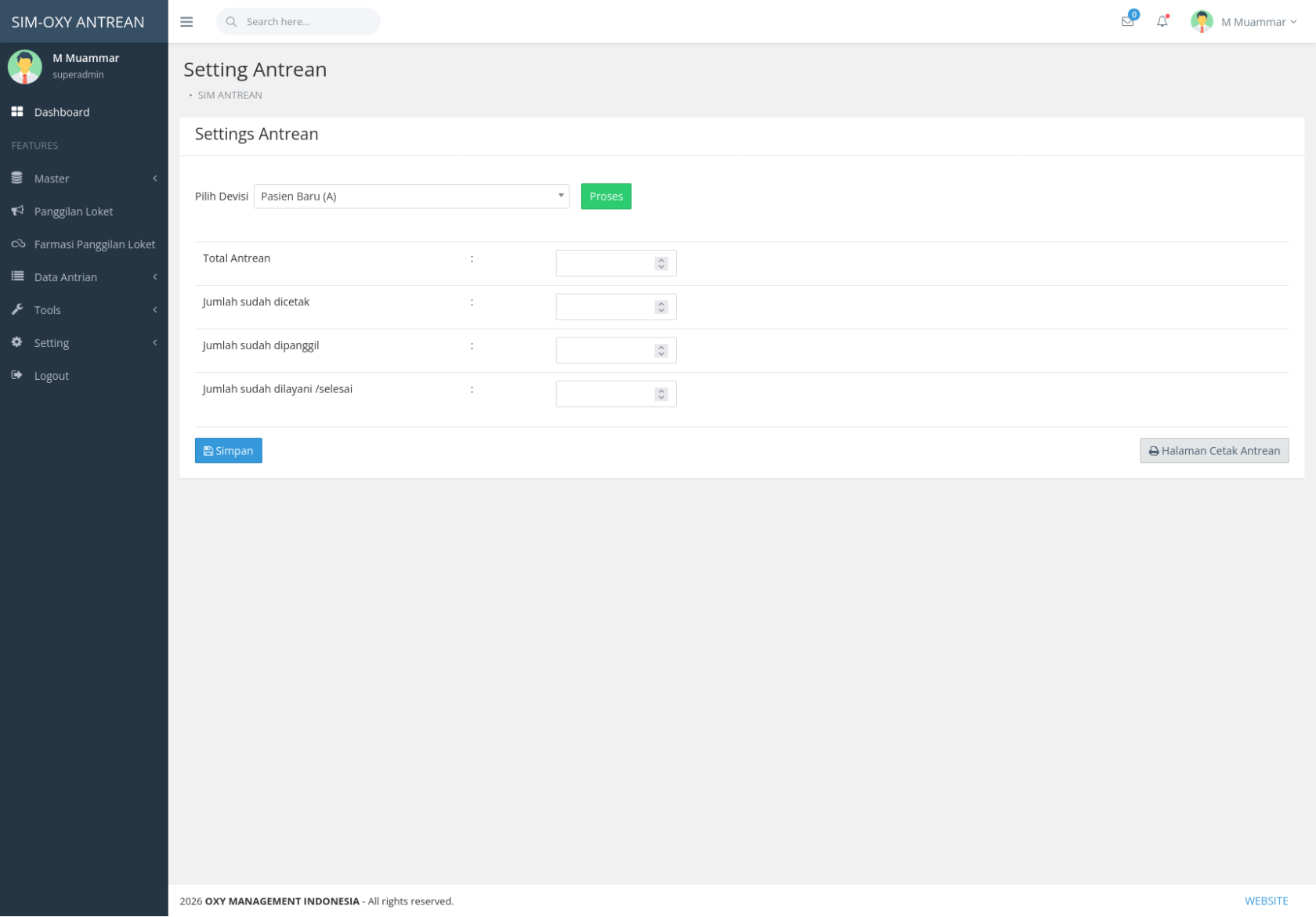This screenshot has height=917, width=1316.
Task: Click the Master database icon
Action: pyautogui.click(x=17, y=179)
